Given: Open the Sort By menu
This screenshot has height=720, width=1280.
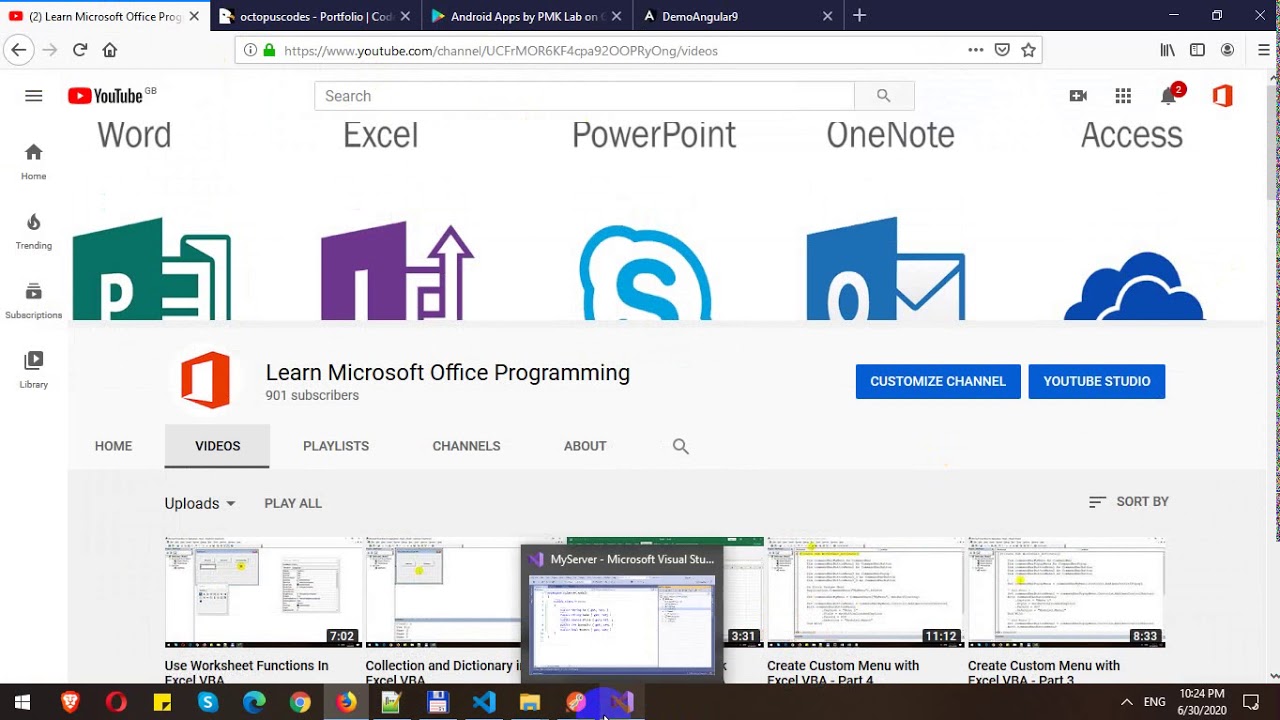Looking at the screenshot, I should tap(1128, 502).
